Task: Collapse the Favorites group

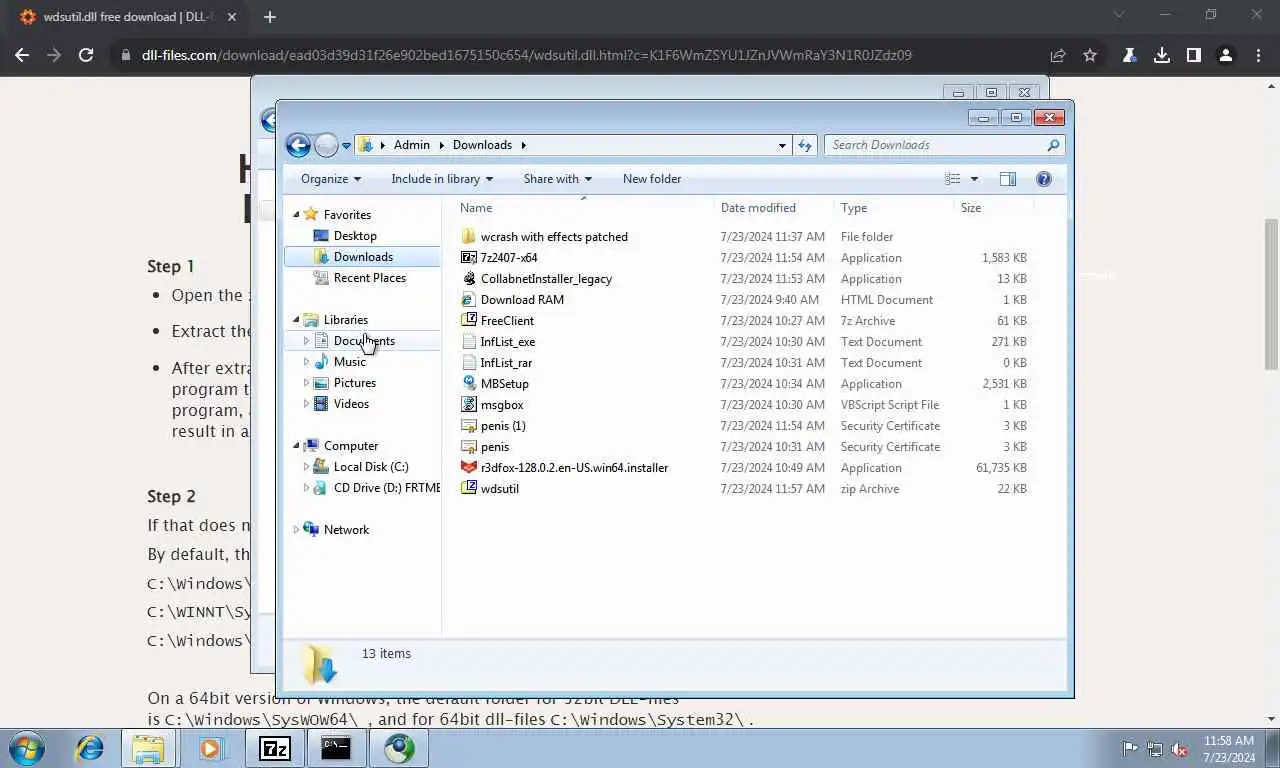Action: 296,215
